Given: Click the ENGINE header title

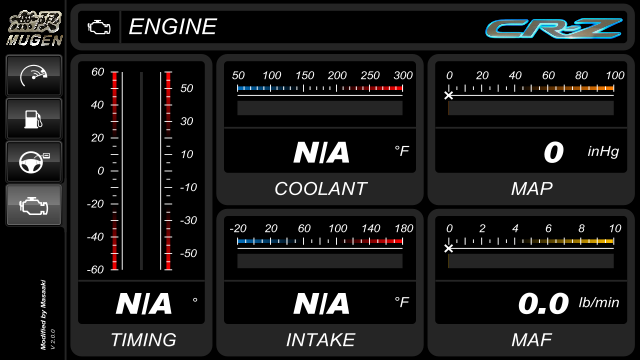Looking at the screenshot, I should click(173, 27).
